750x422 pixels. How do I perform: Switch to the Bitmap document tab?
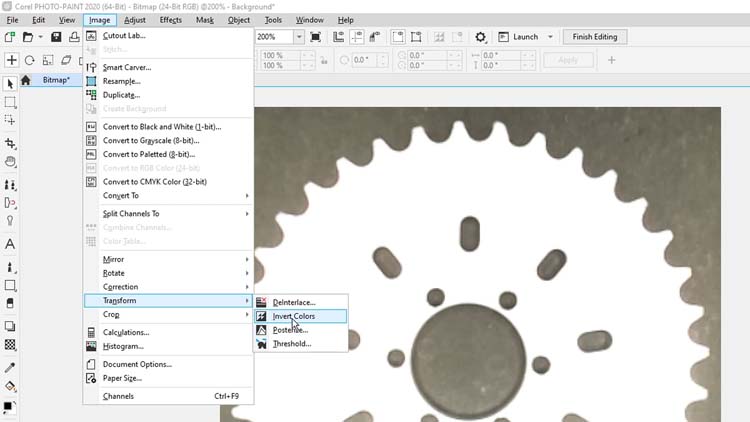56,80
